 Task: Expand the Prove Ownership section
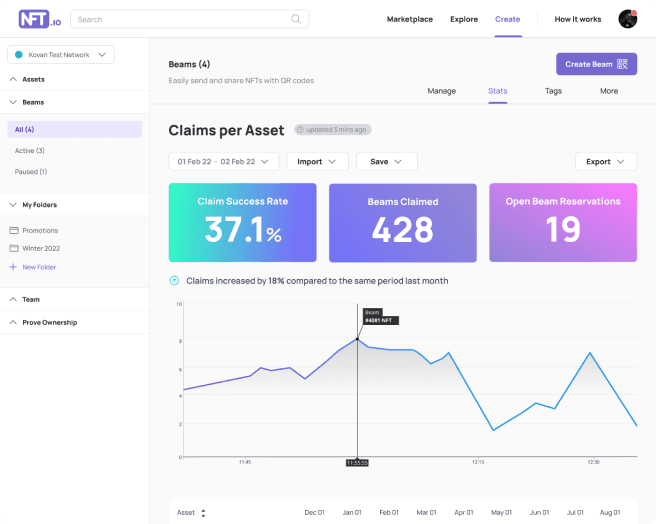pyautogui.click(x=13, y=323)
